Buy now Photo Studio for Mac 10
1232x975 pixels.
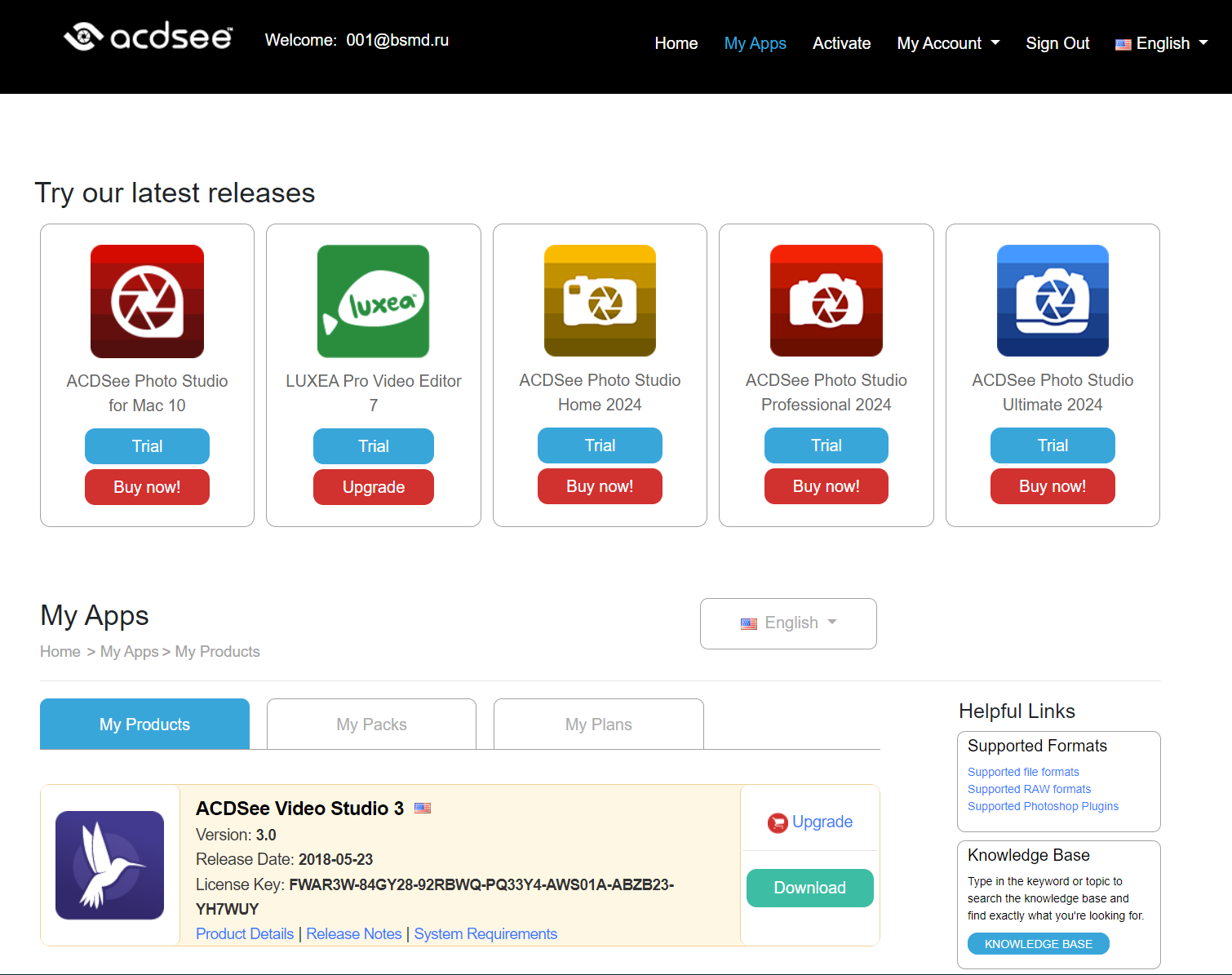[x=147, y=487]
